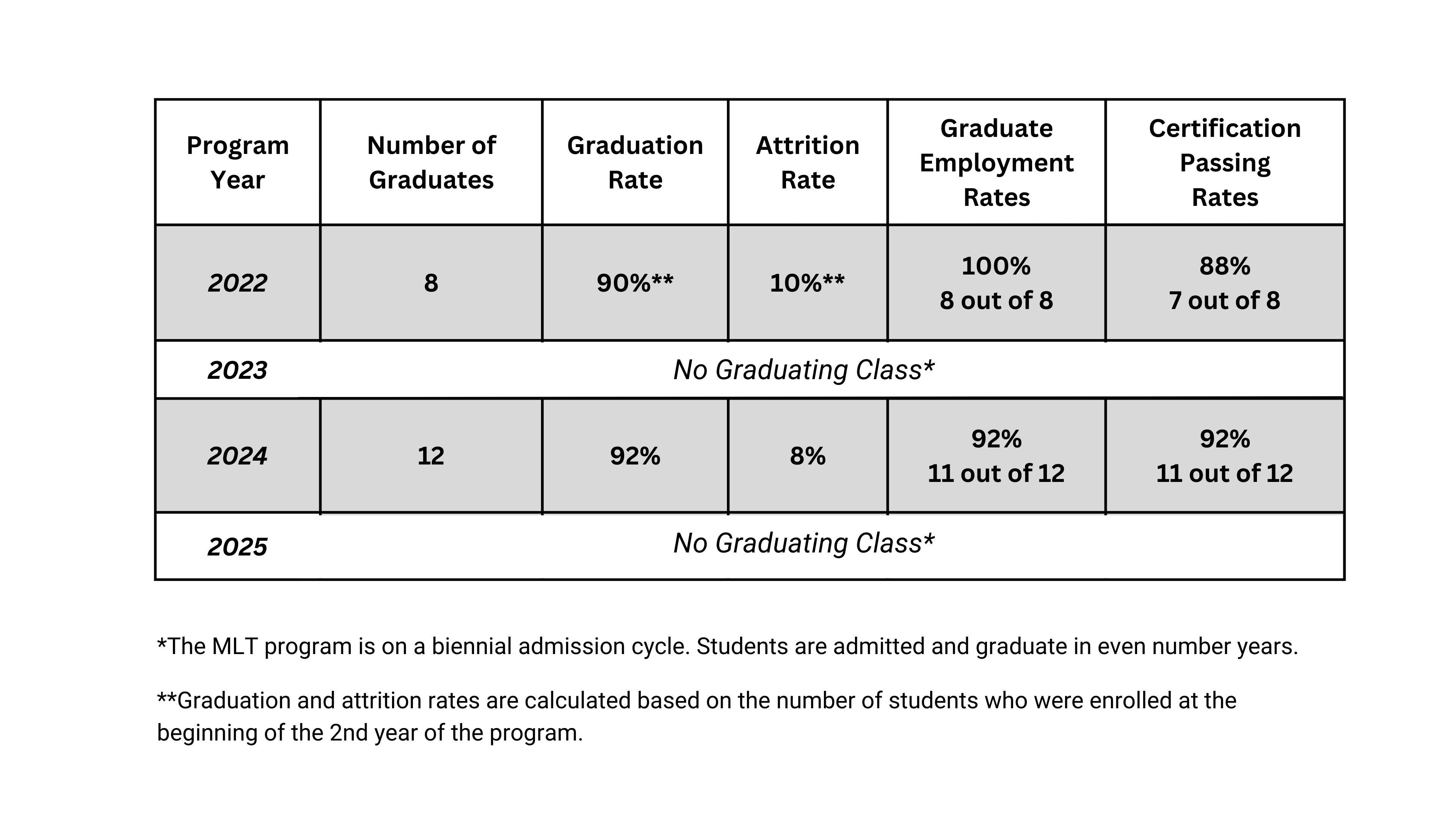Select the 10%** attrition rate cell
1456x819 pixels.
pos(808,283)
